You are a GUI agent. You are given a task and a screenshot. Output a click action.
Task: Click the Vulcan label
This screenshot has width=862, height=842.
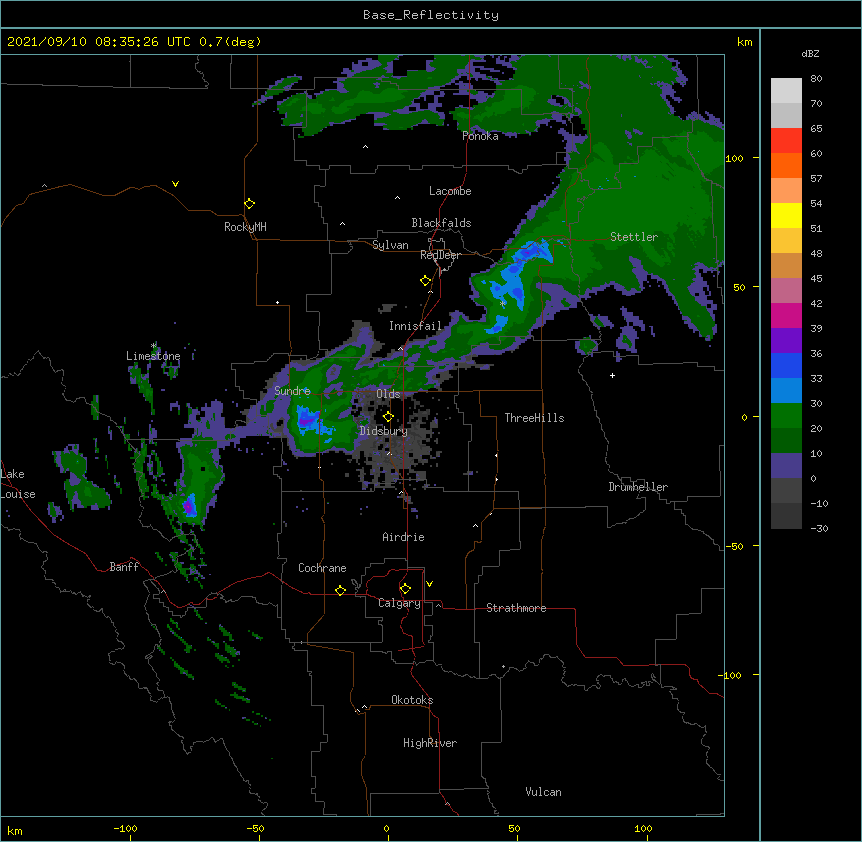coord(543,792)
